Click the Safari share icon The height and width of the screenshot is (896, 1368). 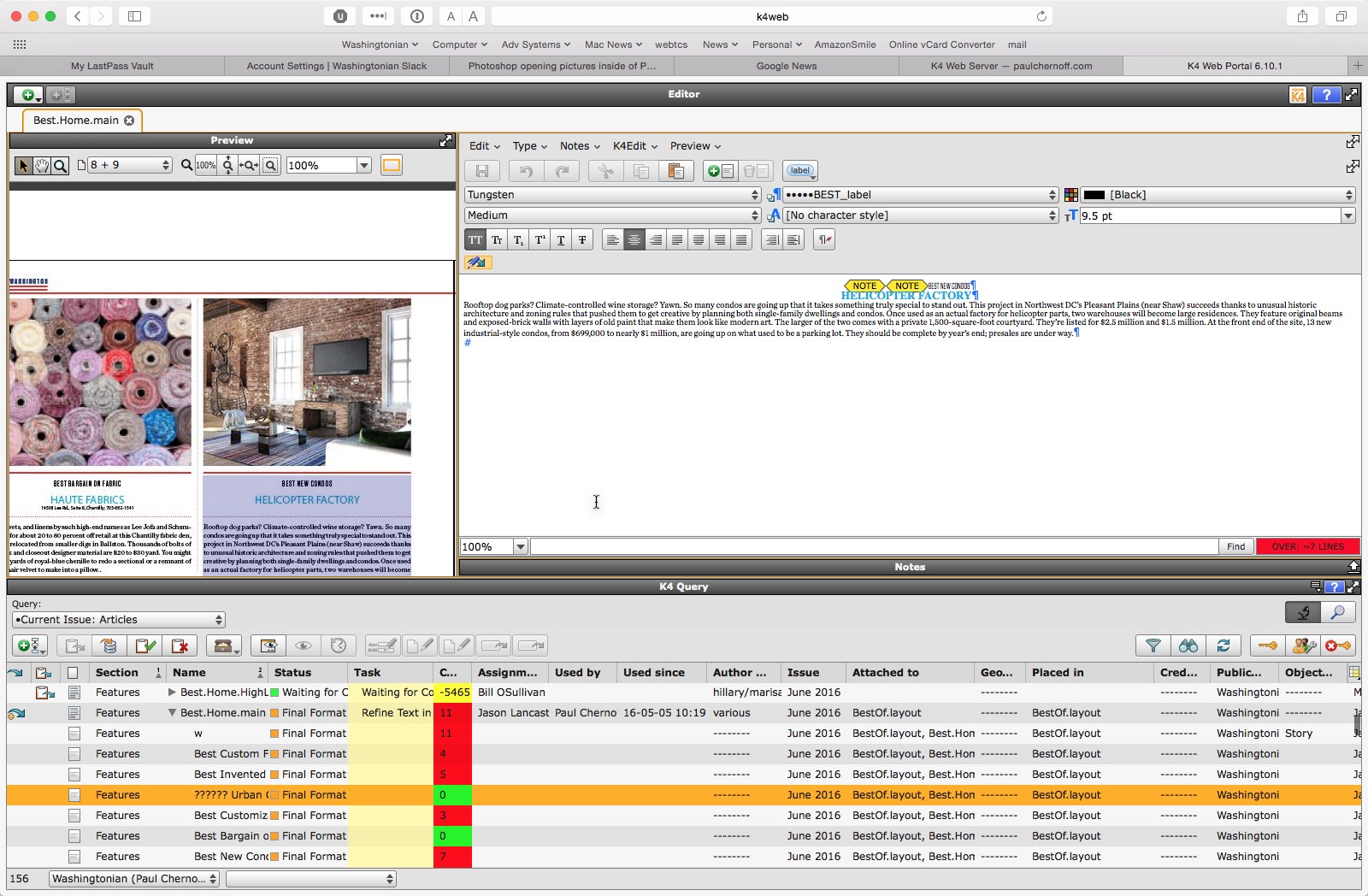tap(1302, 16)
